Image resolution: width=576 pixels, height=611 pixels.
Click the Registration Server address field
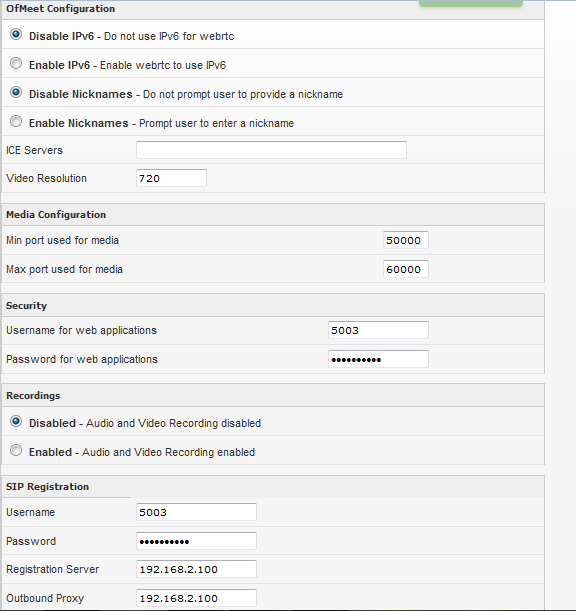pyautogui.click(x=196, y=569)
